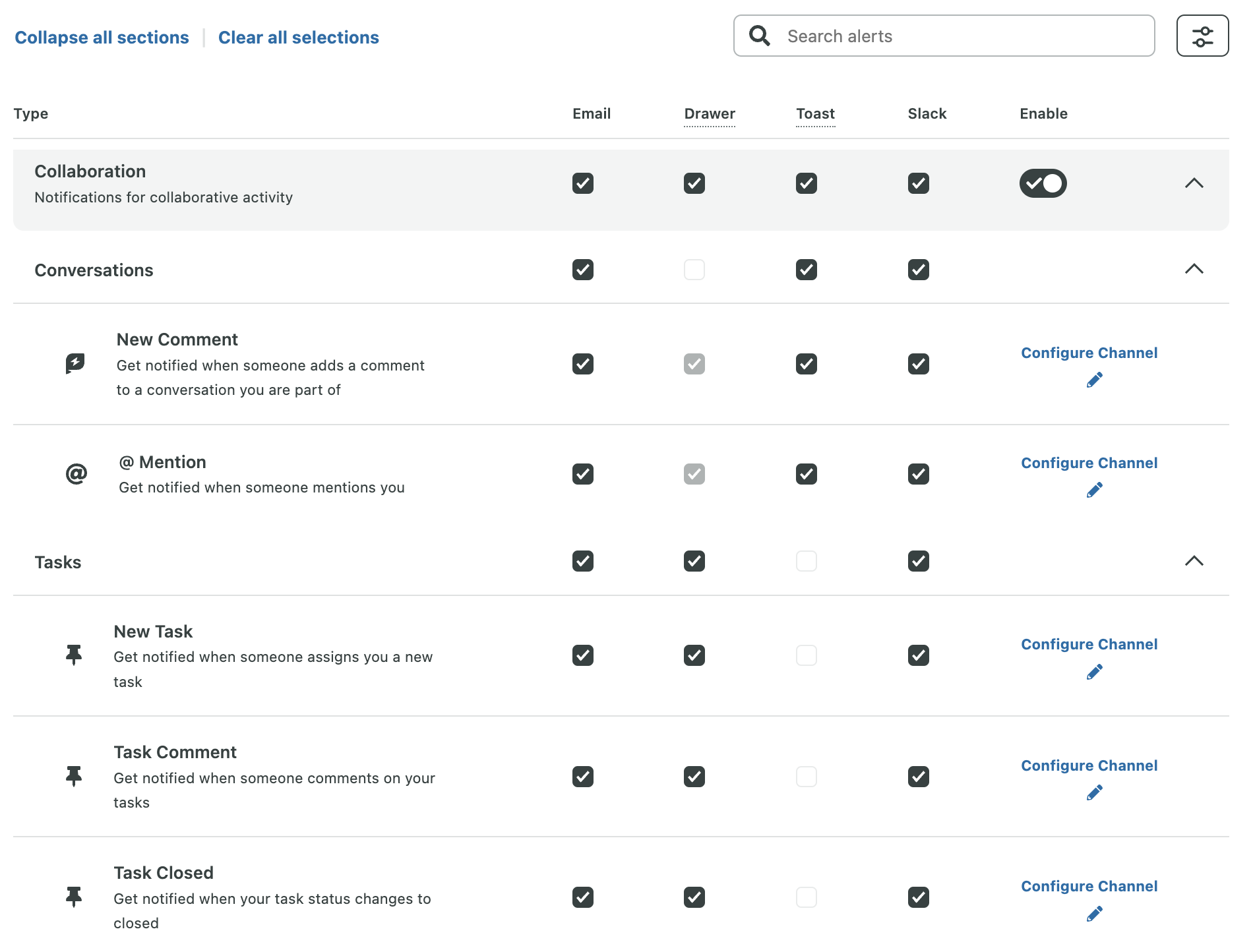
Task: Click the Toast column header
Action: pyautogui.click(x=815, y=113)
